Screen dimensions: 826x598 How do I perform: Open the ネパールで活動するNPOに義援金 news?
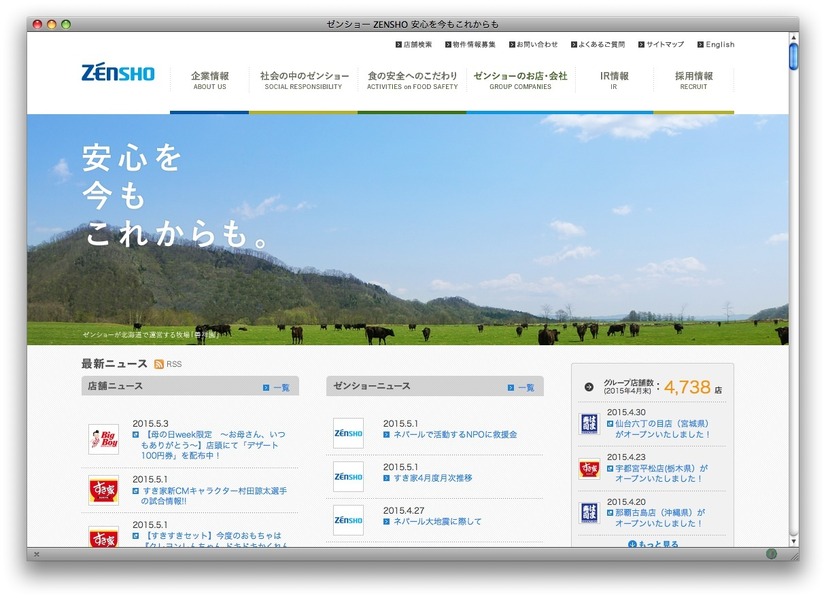450,435
